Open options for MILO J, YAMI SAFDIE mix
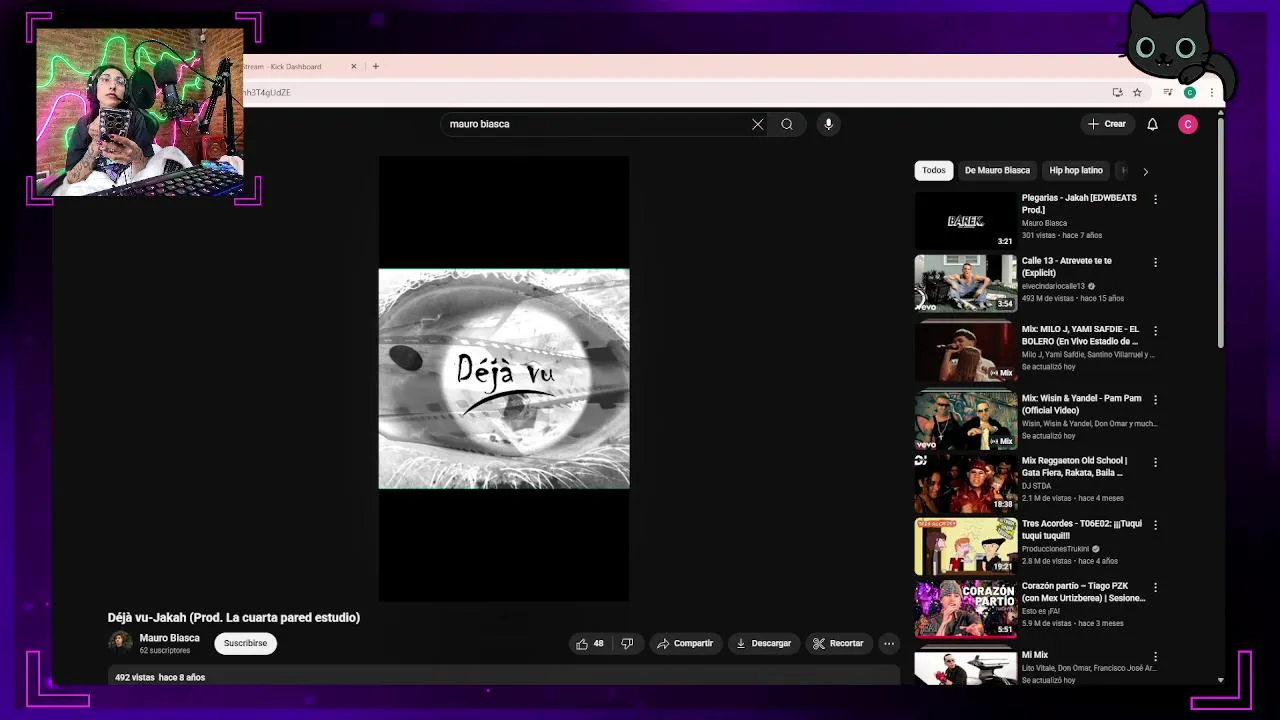The width and height of the screenshot is (1280, 720). coord(1155,330)
